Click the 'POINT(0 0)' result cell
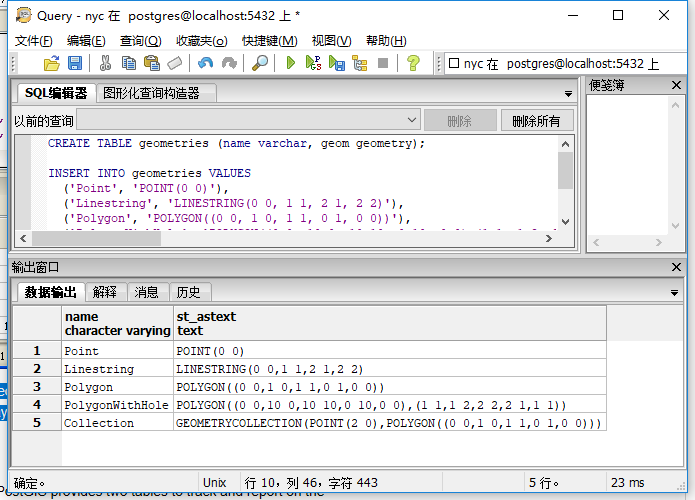Image resolution: width=695 pixels, height=500 pixels. click(390, 351)
